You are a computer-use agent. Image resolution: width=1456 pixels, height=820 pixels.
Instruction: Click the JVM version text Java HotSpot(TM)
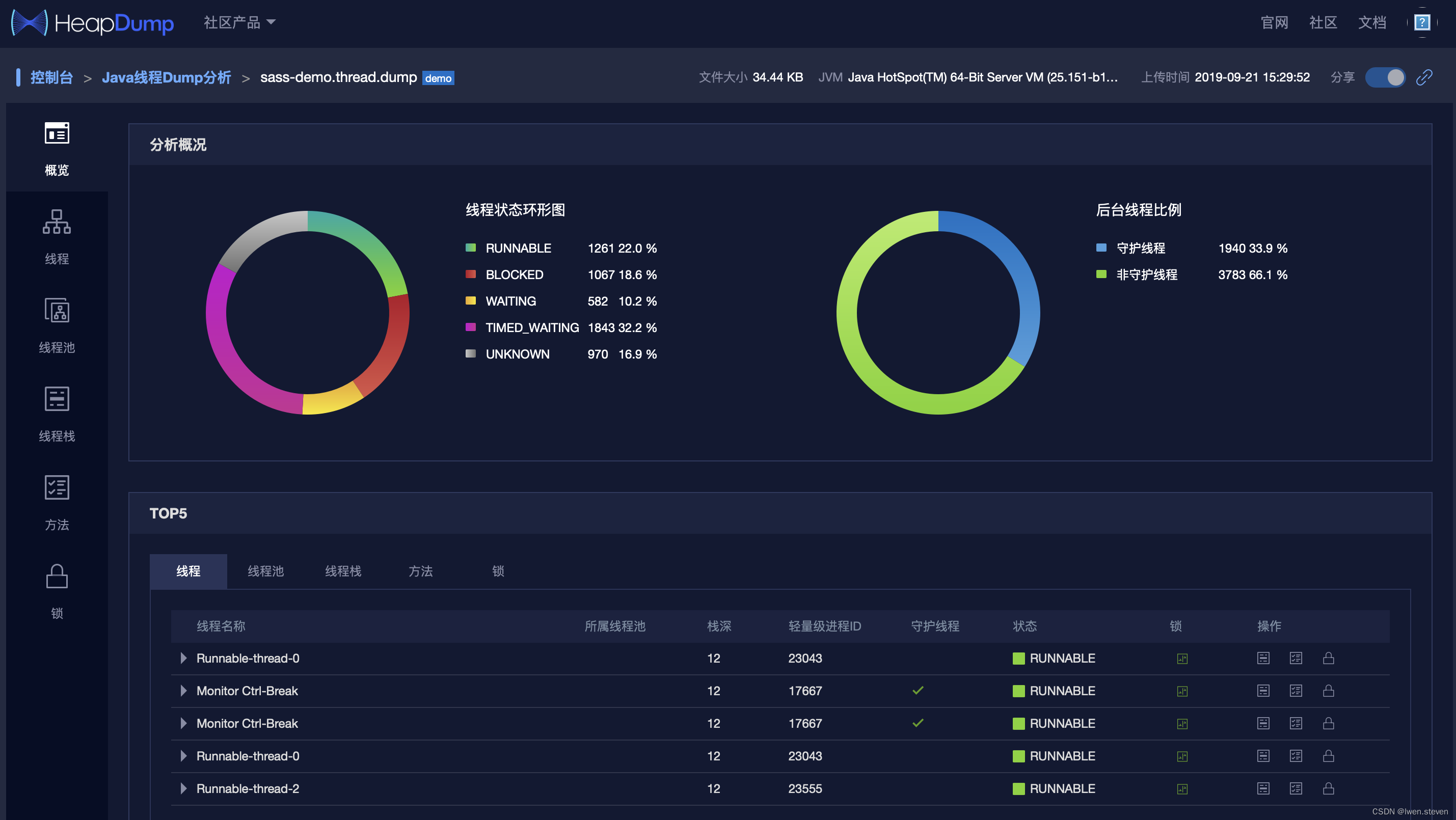point(983,77)
